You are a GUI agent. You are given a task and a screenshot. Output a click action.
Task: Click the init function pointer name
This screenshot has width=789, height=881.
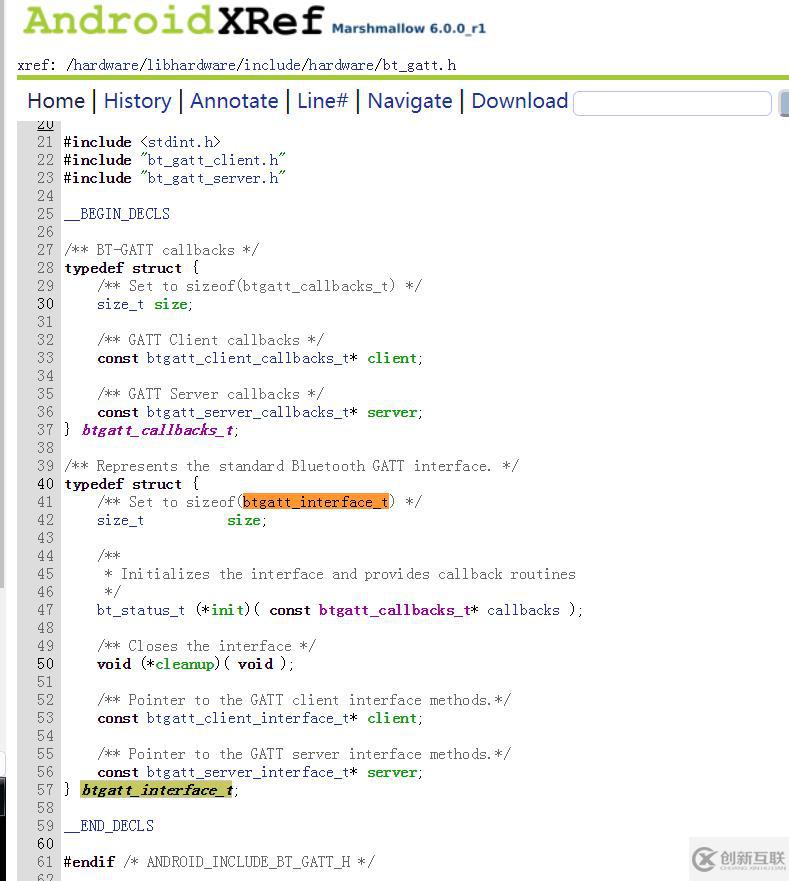(x=227, y=610)
